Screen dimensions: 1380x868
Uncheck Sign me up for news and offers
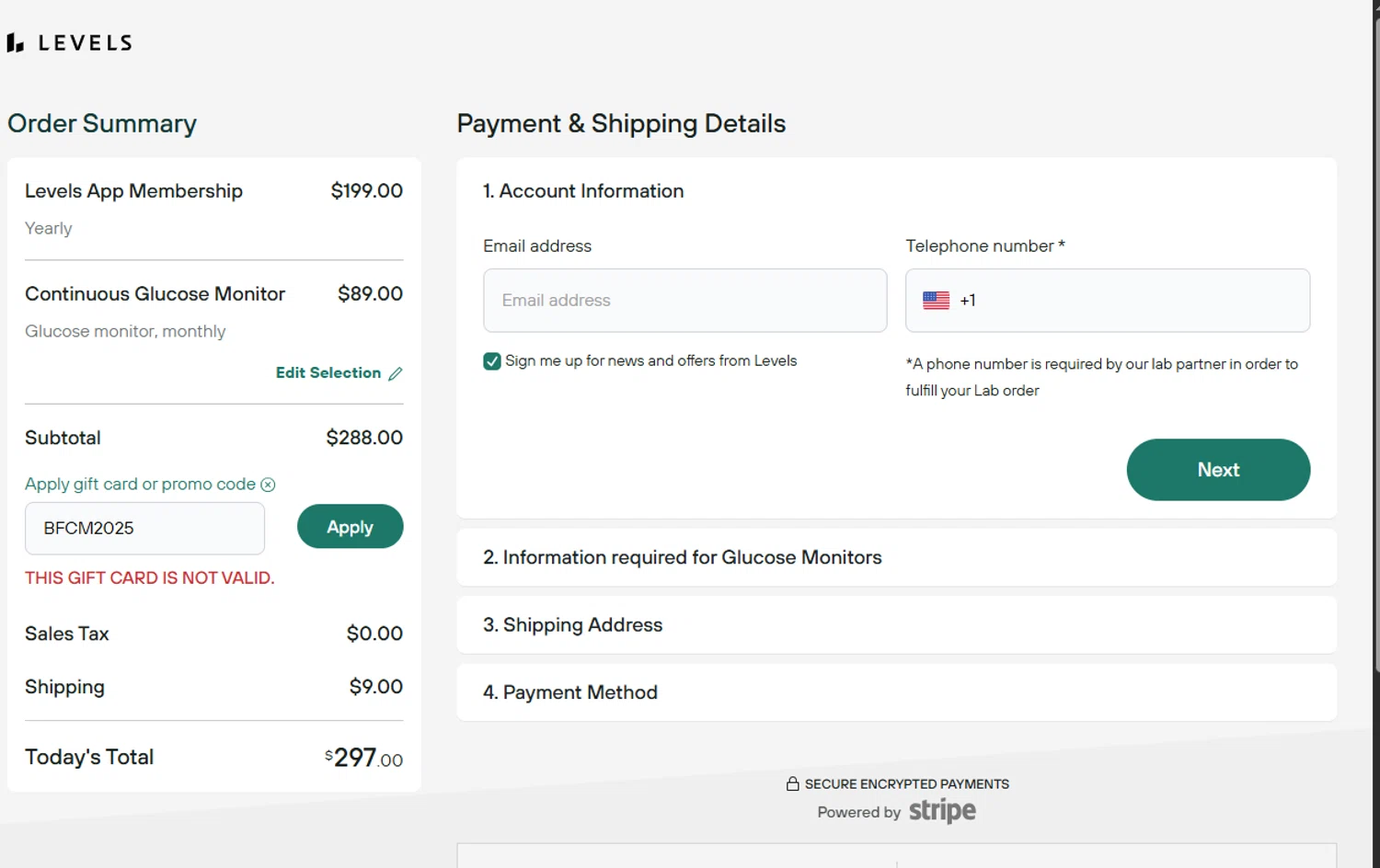click(x=492, y=361)
